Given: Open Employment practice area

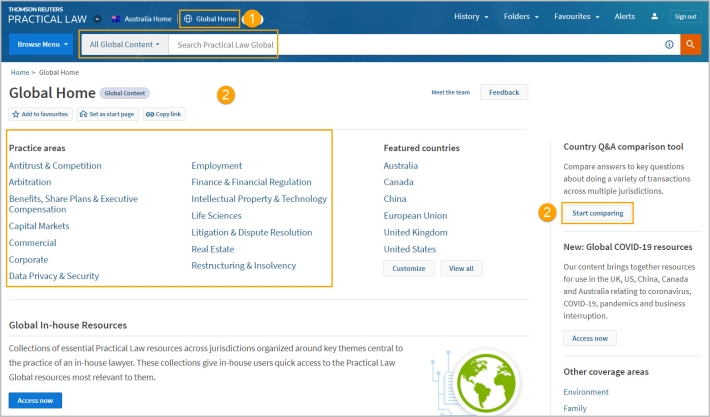Looking at the screenshot, I should 216,166.
